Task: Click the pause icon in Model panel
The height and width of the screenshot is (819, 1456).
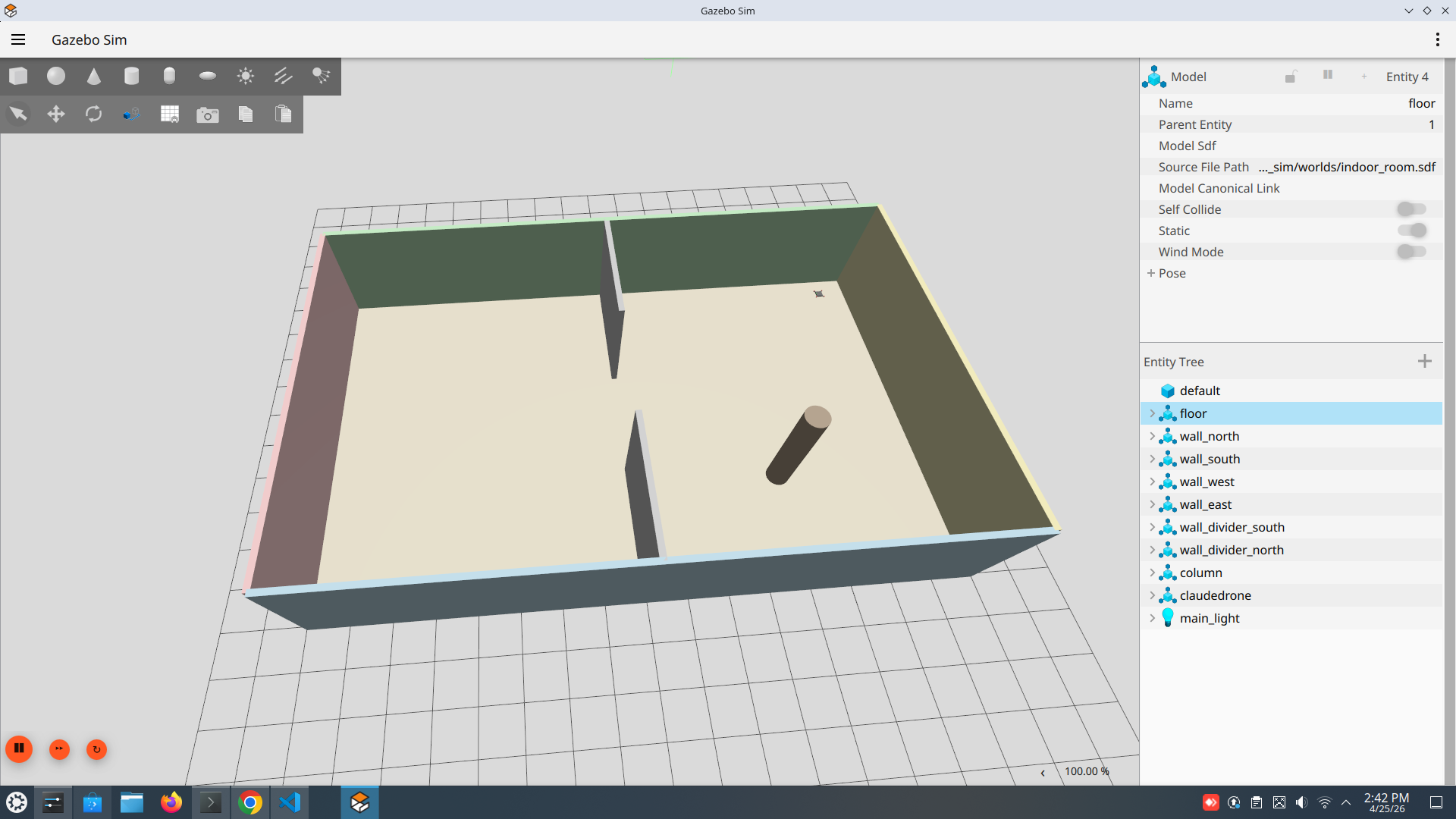Action: (x=1328, y=74)
